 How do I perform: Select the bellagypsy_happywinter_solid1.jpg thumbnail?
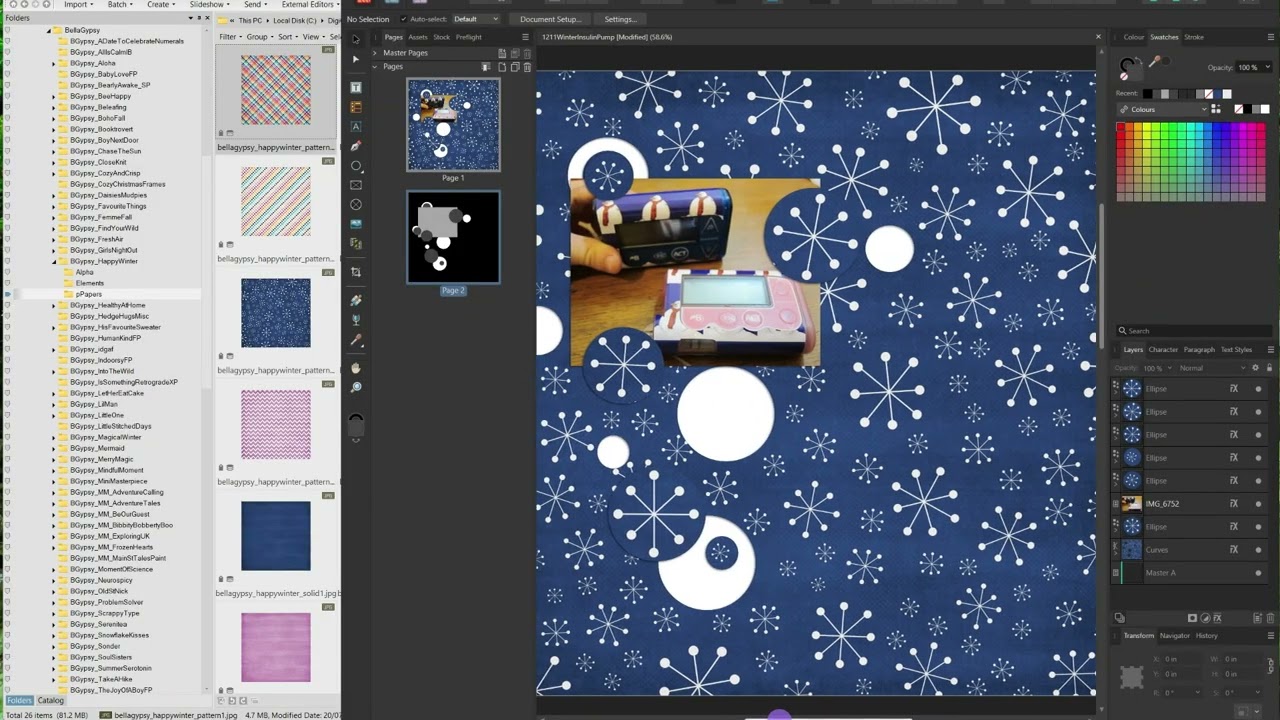point(276,536)
